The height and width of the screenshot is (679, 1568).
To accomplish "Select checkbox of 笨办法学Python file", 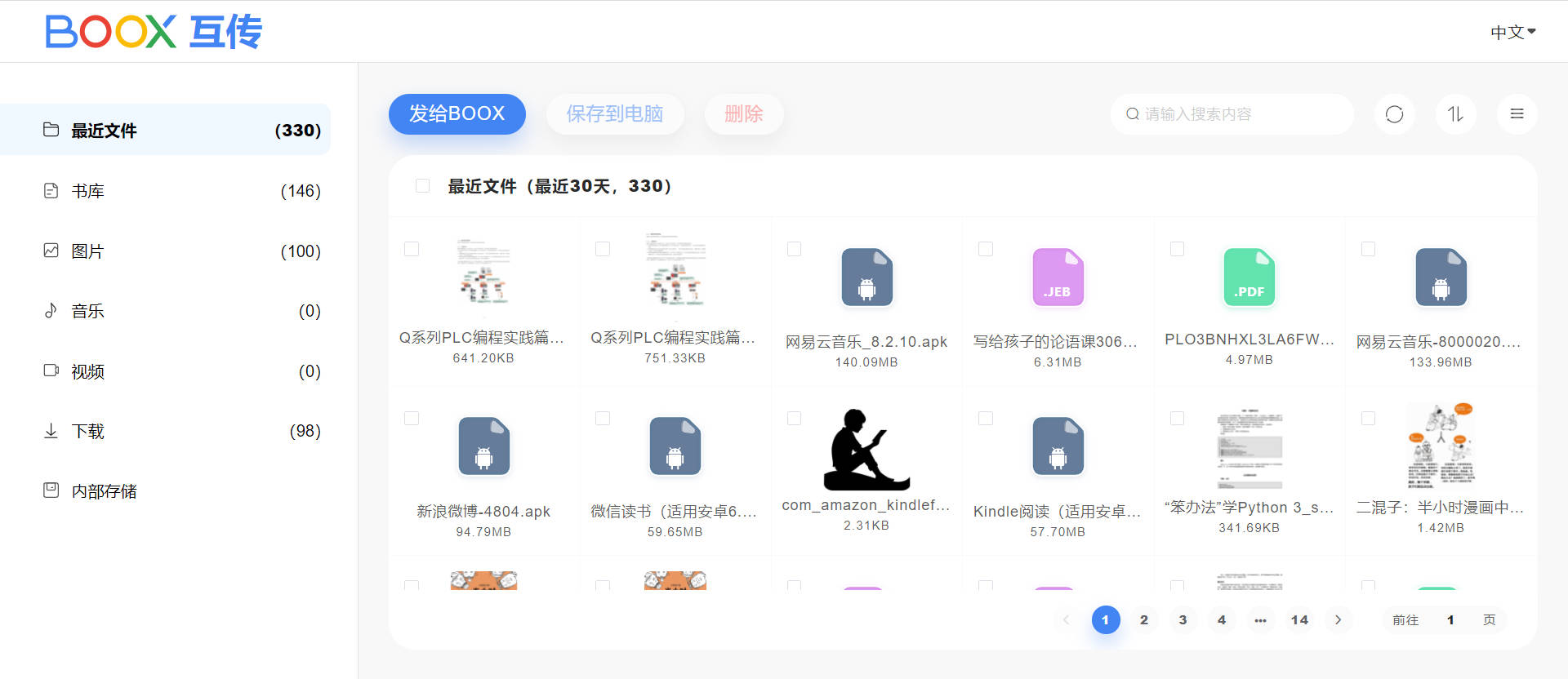I will (x=1177, y=418).
